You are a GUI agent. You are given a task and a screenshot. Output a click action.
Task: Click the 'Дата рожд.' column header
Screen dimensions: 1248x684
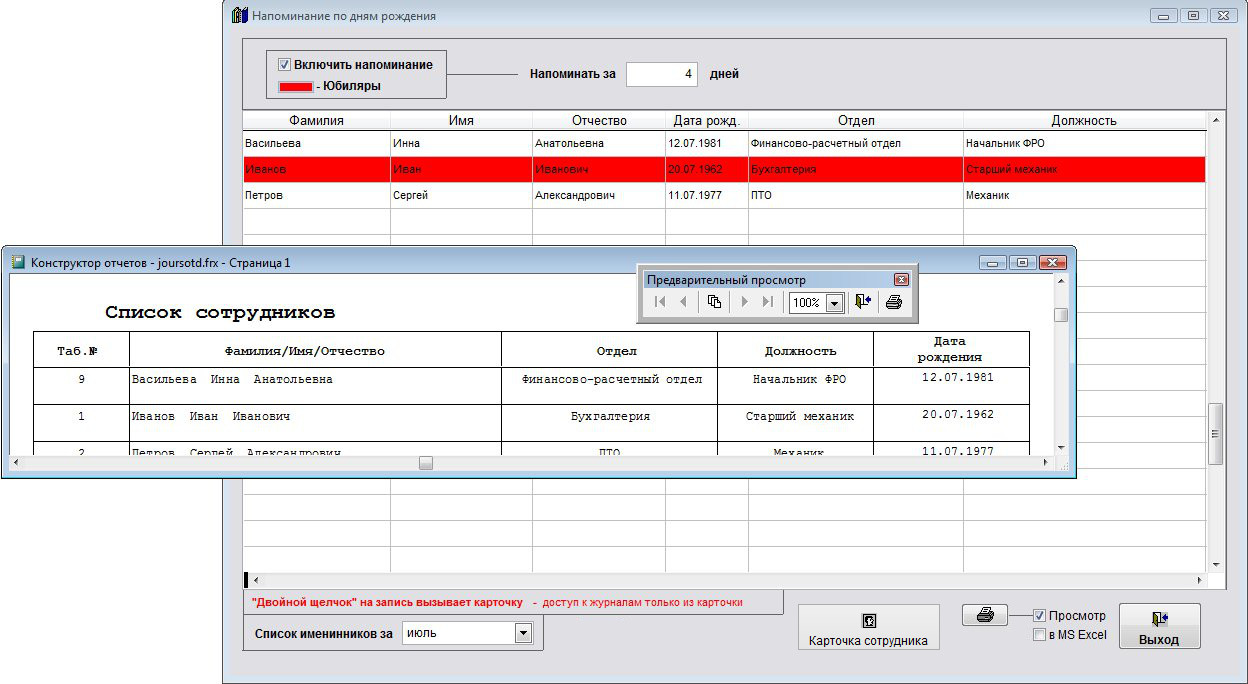[x=706, y=121]
